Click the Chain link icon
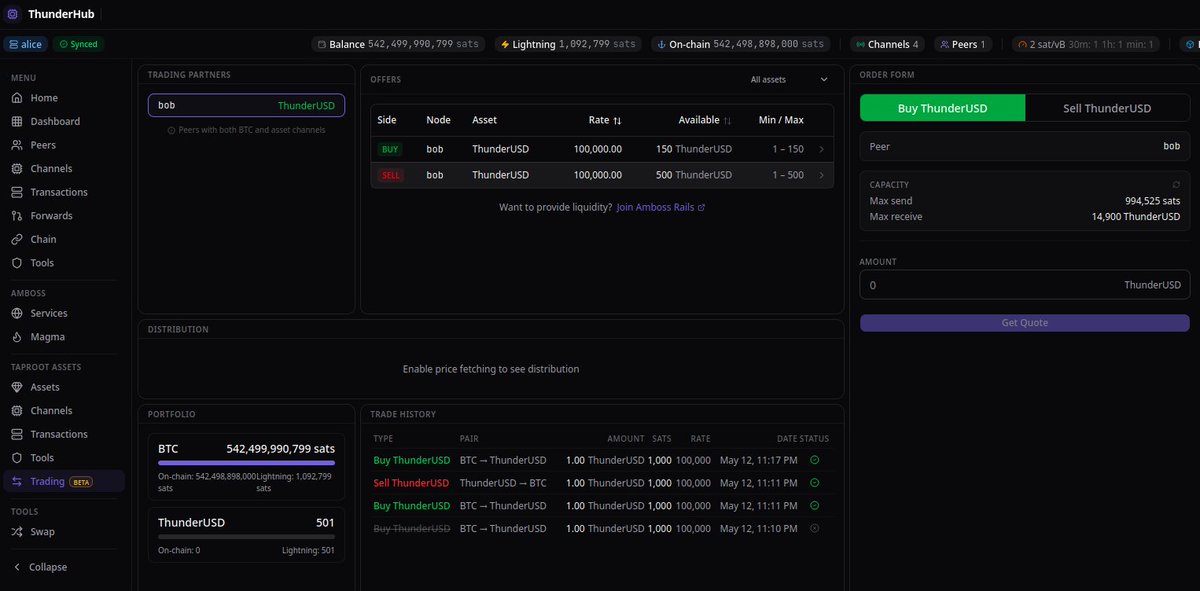The width and height of the screenshot is (1200, 591). click(x=17, y=239)
